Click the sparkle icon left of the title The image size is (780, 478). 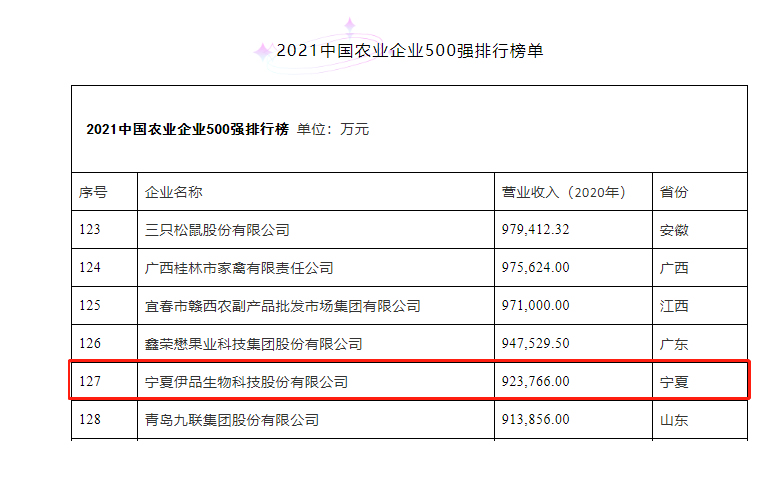coord(262,49)
